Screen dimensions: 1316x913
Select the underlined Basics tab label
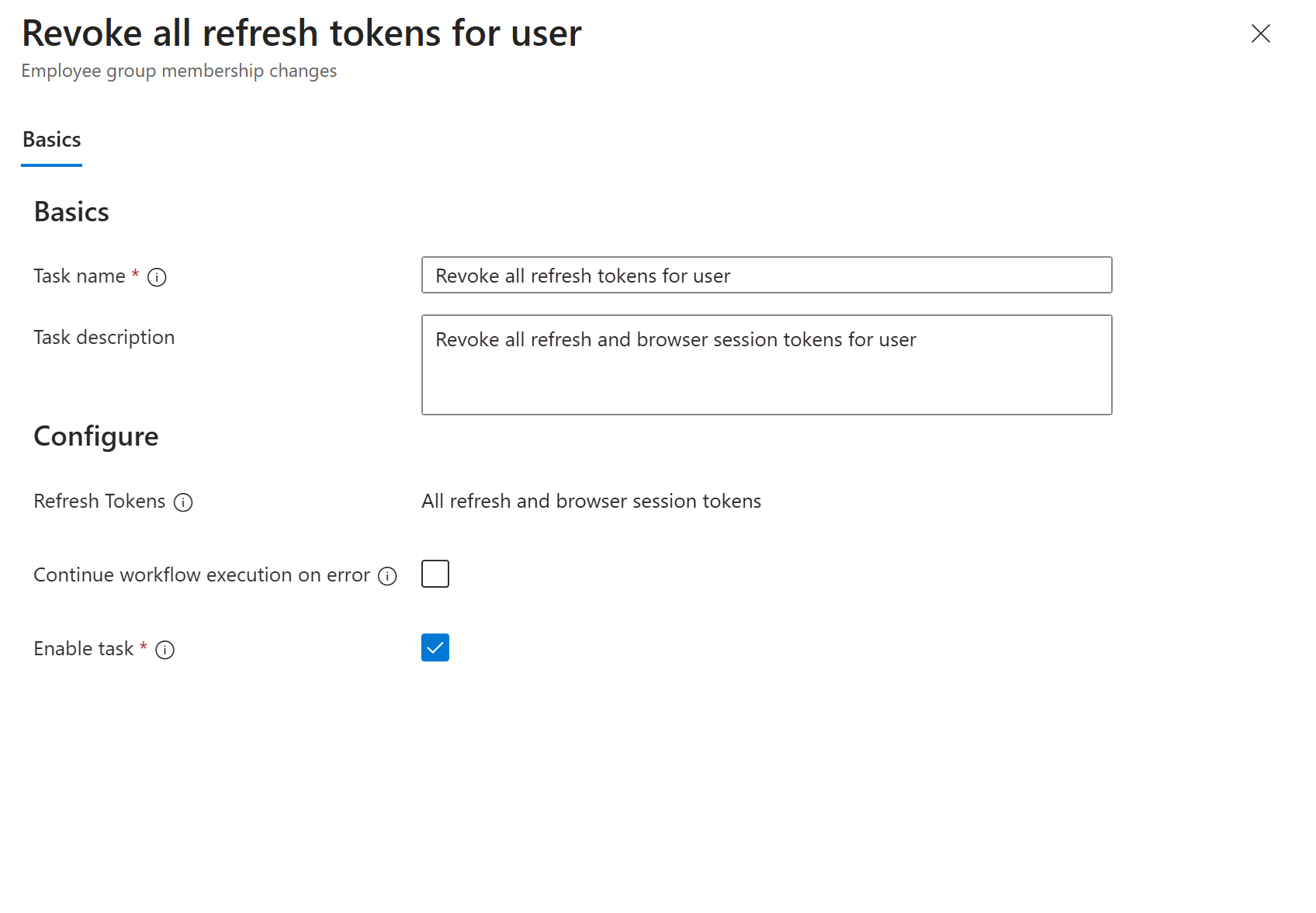(51, 139)
